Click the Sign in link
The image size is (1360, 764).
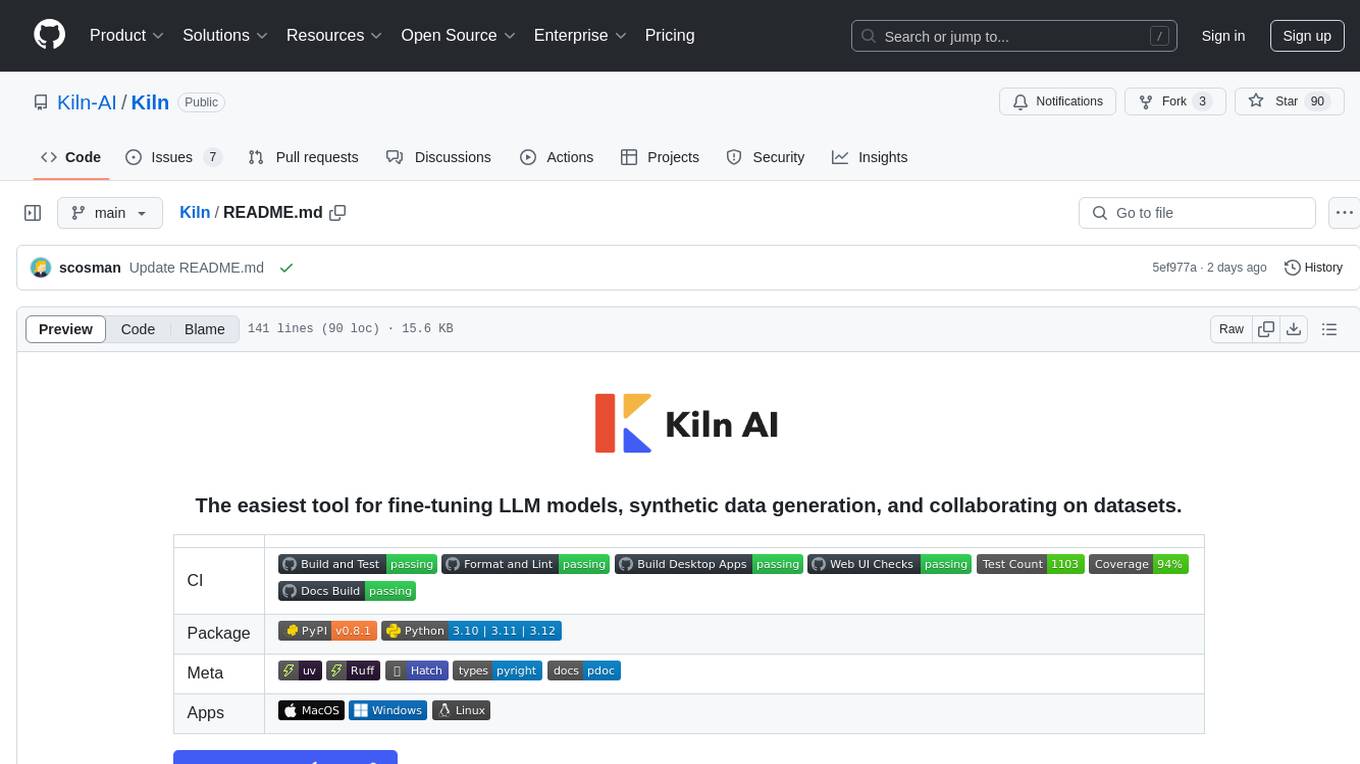click(1223, 36)
